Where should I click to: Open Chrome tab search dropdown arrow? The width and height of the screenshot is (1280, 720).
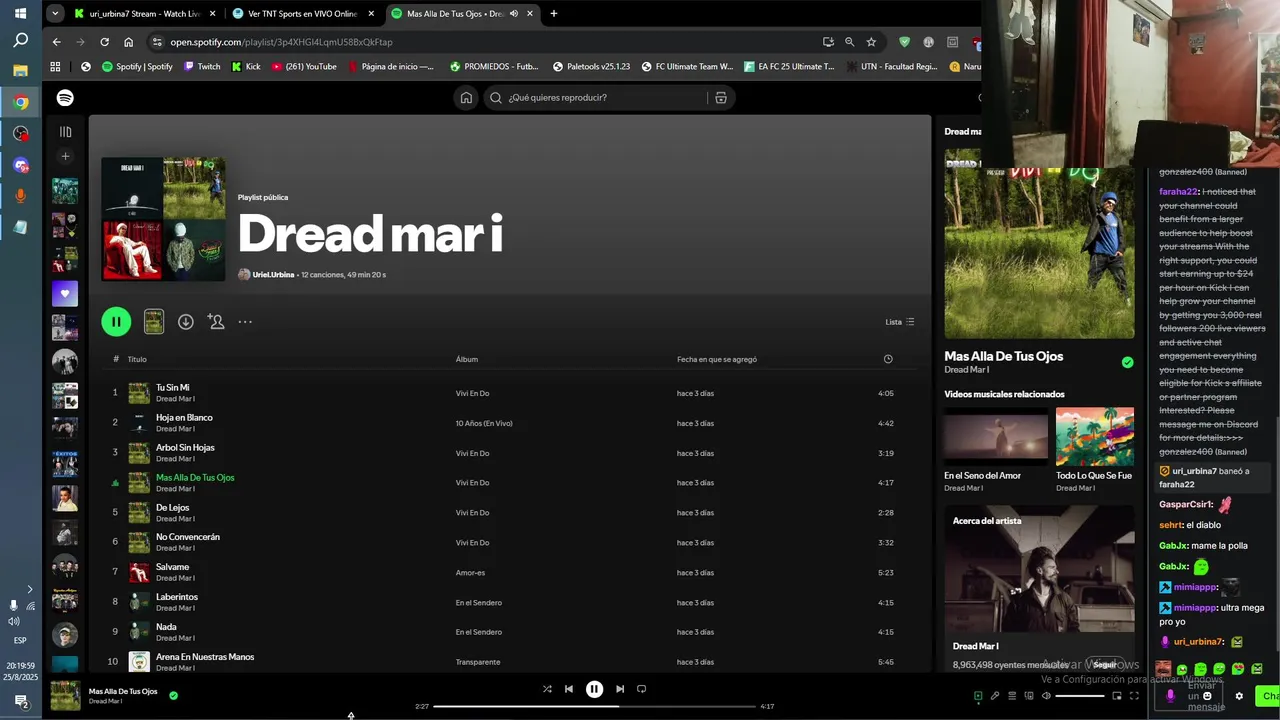tap(55, 14)
